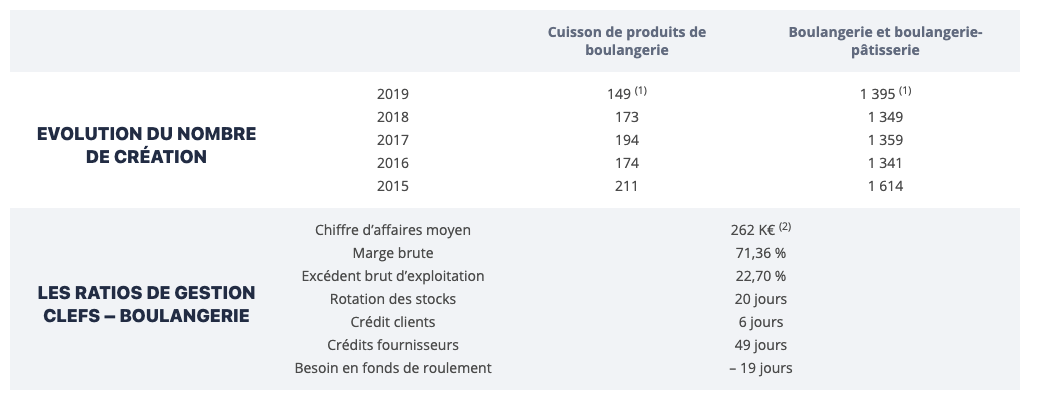1037x399 pixels.
Task: Click the 211 value for 2015
Action: [x=626, y=186]
